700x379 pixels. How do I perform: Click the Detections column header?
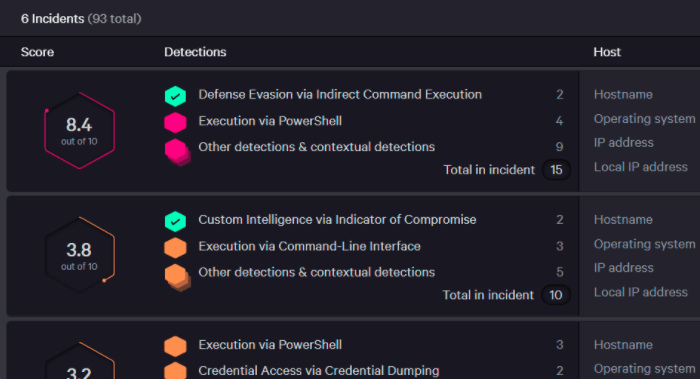tap(195, 52)
